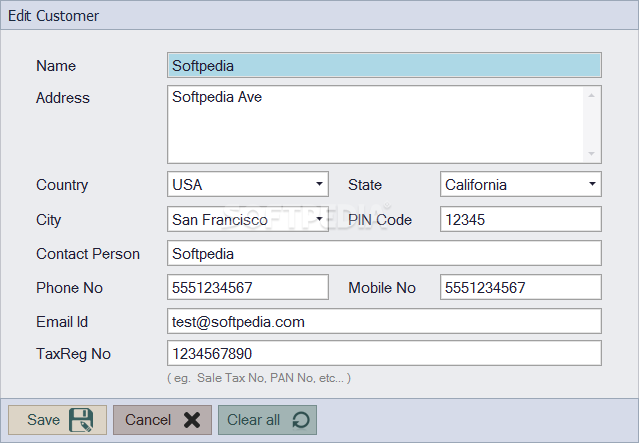Viewport: 639px width, 443px height.
Task: Click inside the Address text area
Action: (375, 124)
